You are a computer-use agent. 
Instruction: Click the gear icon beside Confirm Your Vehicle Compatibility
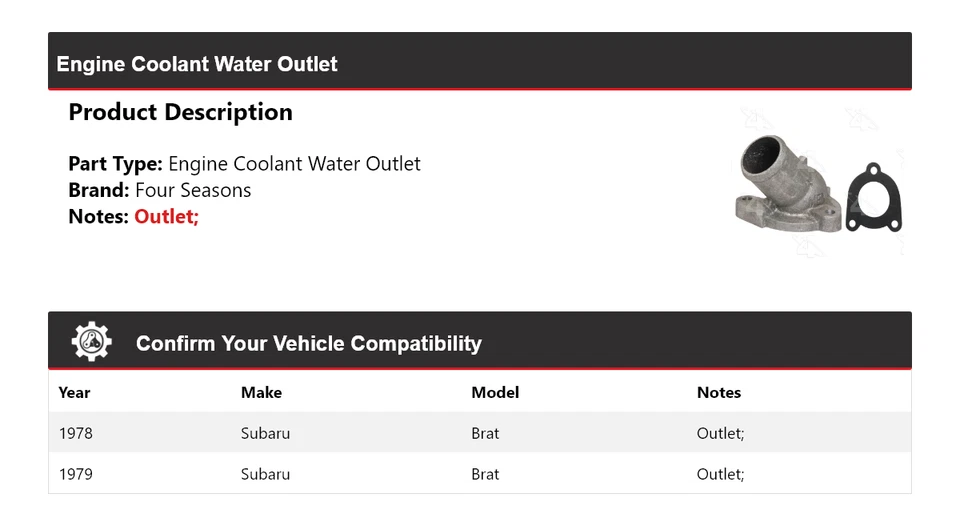pos(91,342)
